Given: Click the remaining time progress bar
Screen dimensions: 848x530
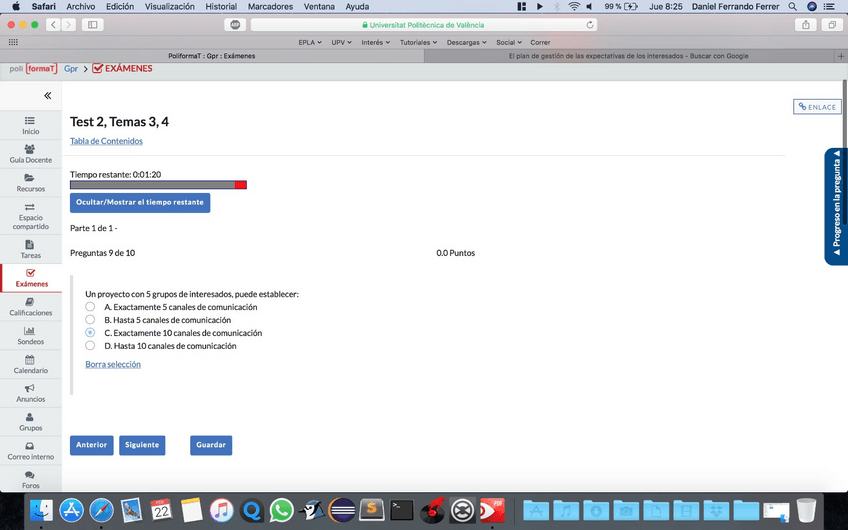Looking at the screenshot, I should pyautogui.click(x=158, y=185).
